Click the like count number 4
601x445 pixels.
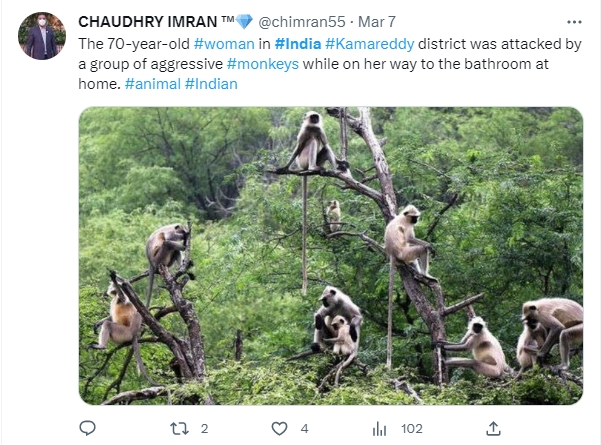(x=304, y=429)
